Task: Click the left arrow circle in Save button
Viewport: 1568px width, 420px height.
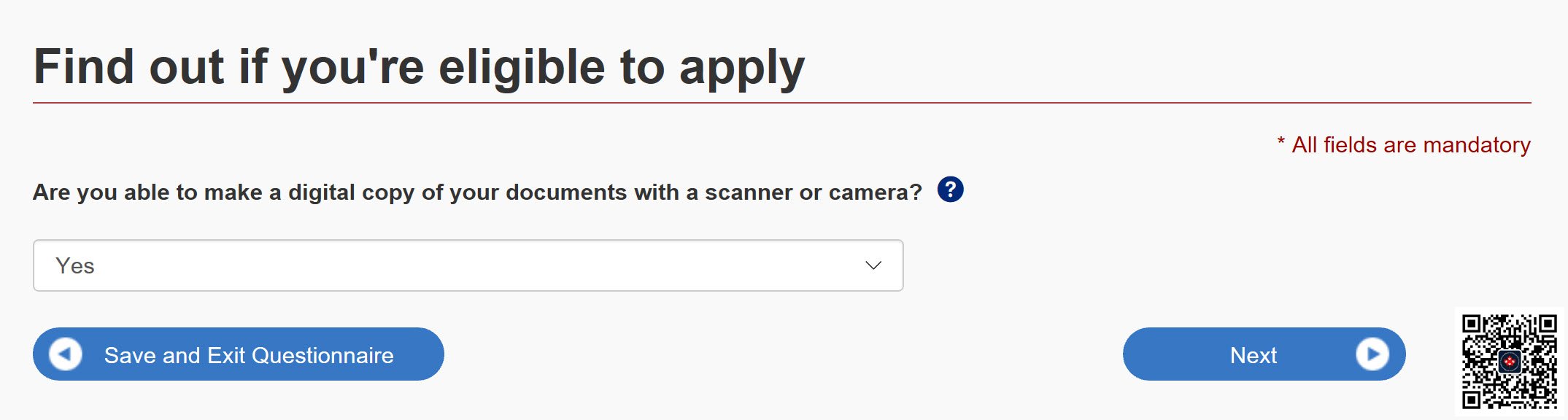Action: [65, 354]
